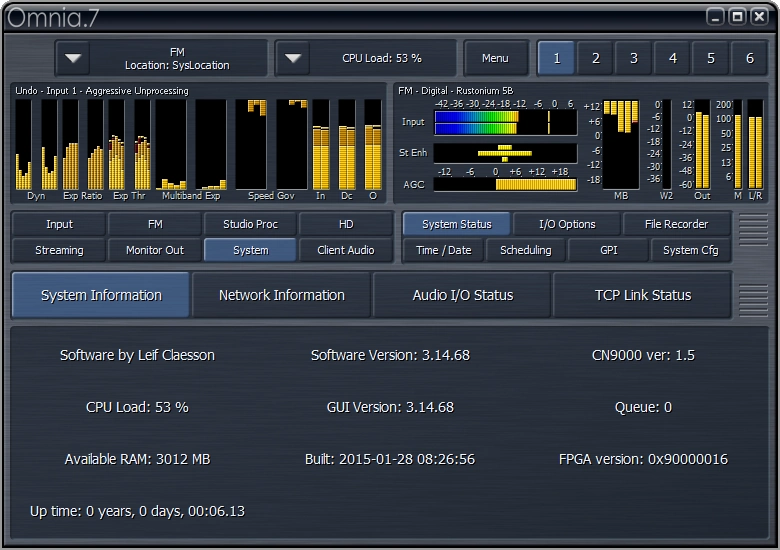Open Time / Date settings
Screen dimensions: 780x550
coord(443,250)
